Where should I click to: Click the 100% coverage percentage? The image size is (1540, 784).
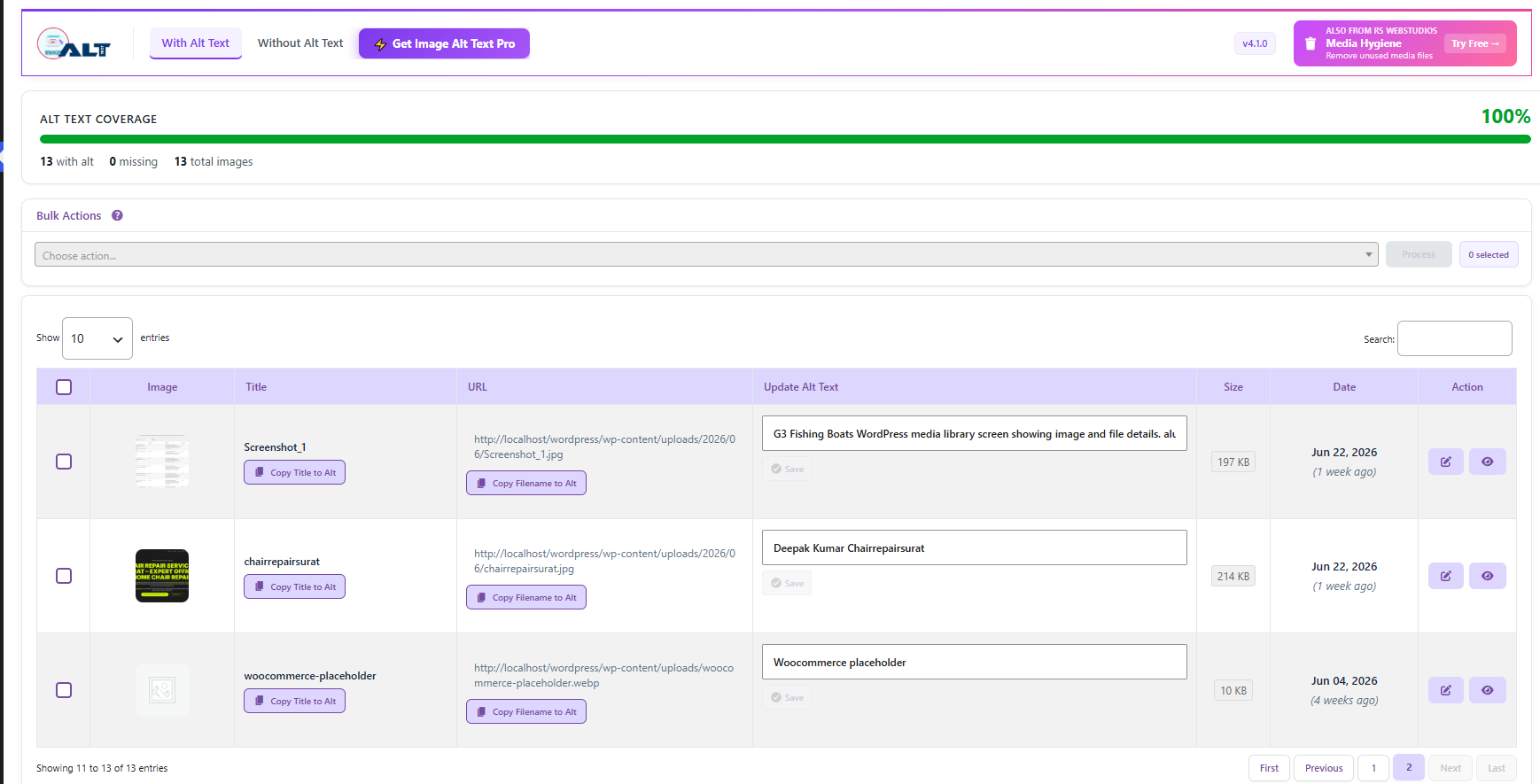point(1505,116)
